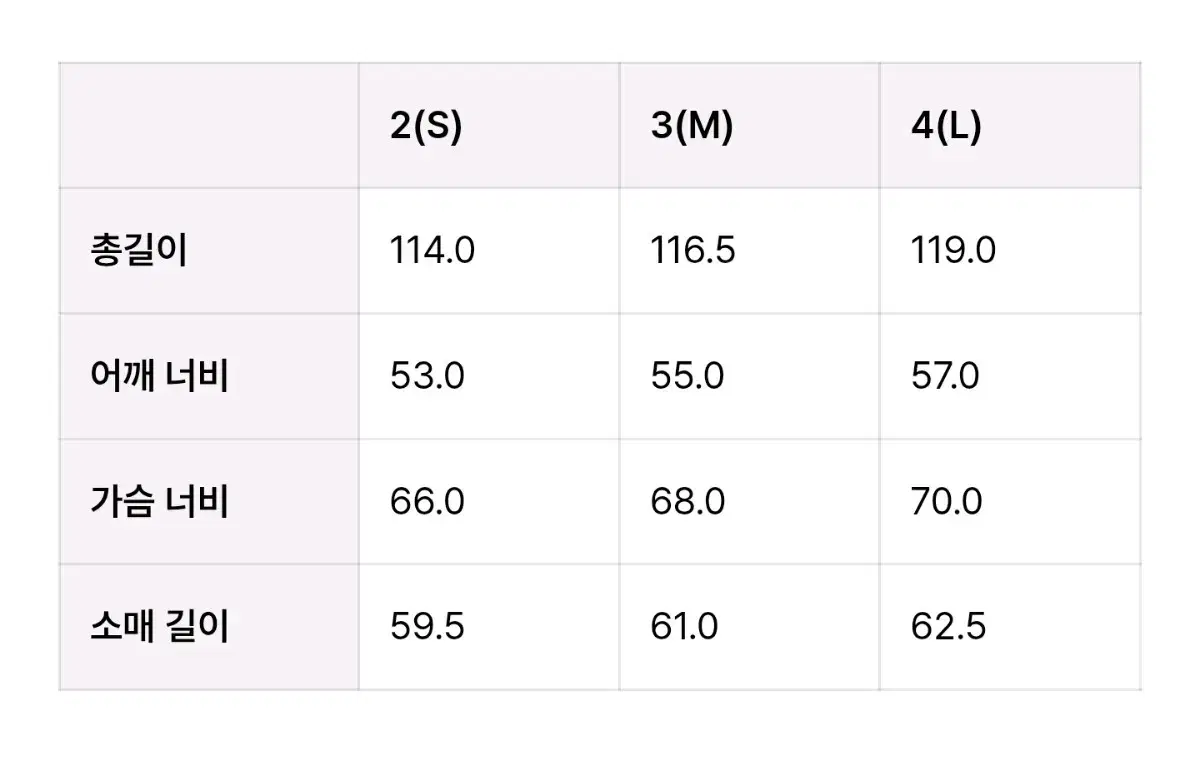Viewport: 1200px width, 760px height.
Task: Select the 가슴 너비 row label
Action: [159, 501]
